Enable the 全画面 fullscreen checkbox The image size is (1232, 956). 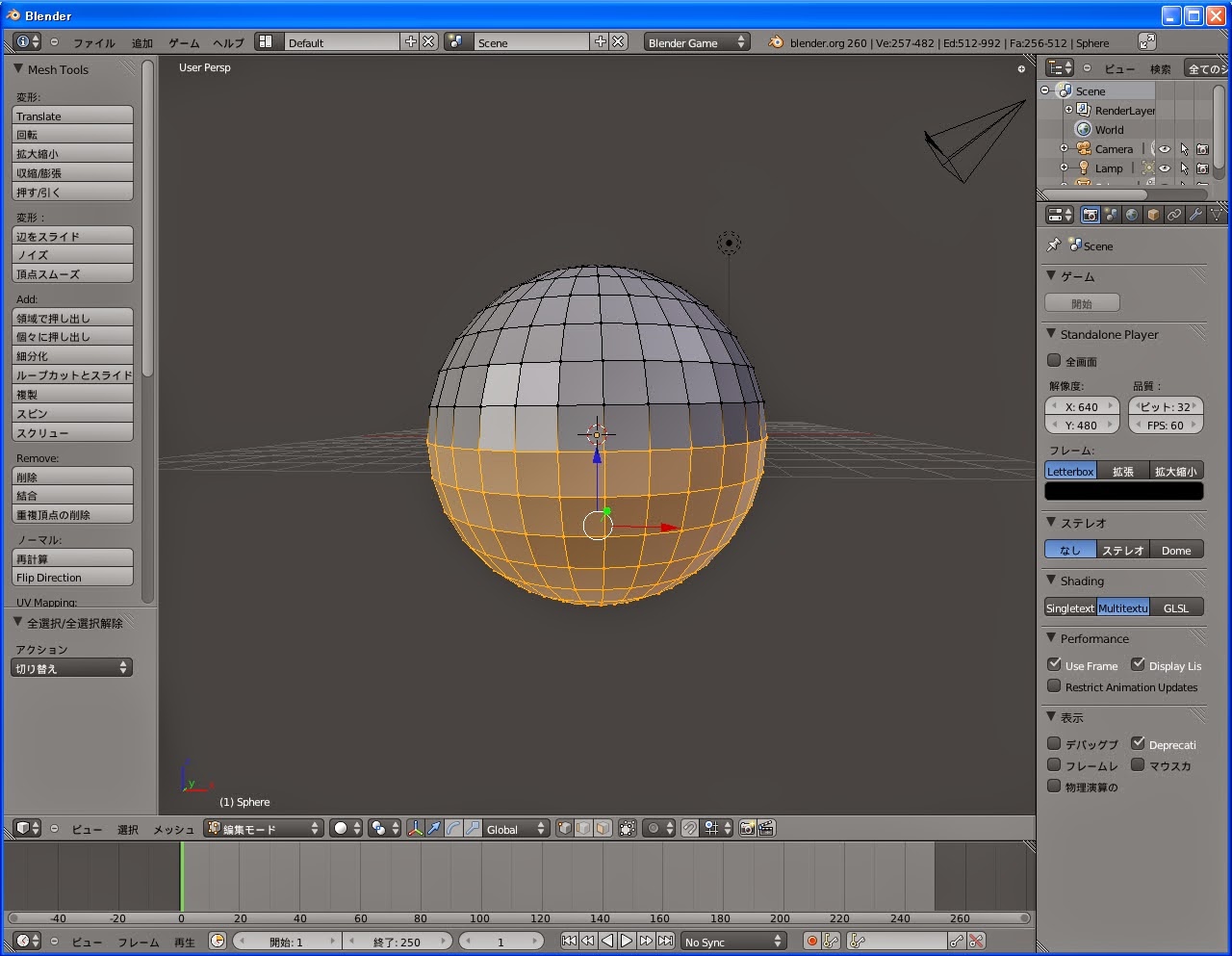coord(1054,360)
